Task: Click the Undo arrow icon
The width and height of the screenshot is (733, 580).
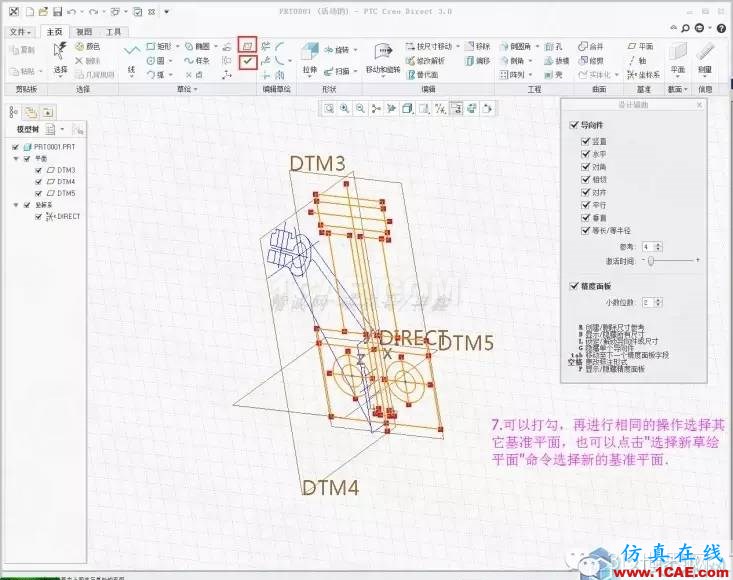Action: coord(71,11)
